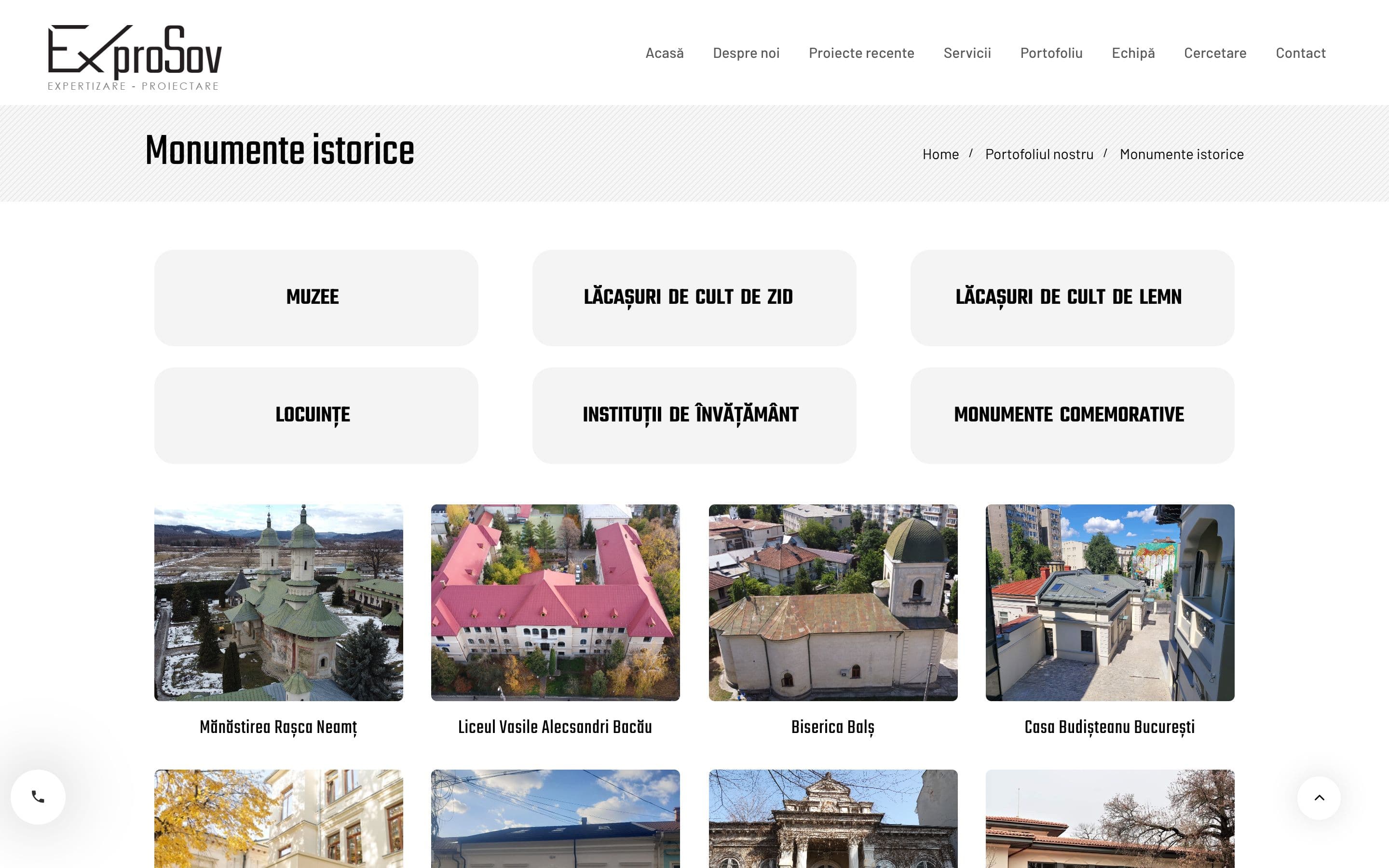Select the MUZEE category card

(x=316, y=298)
